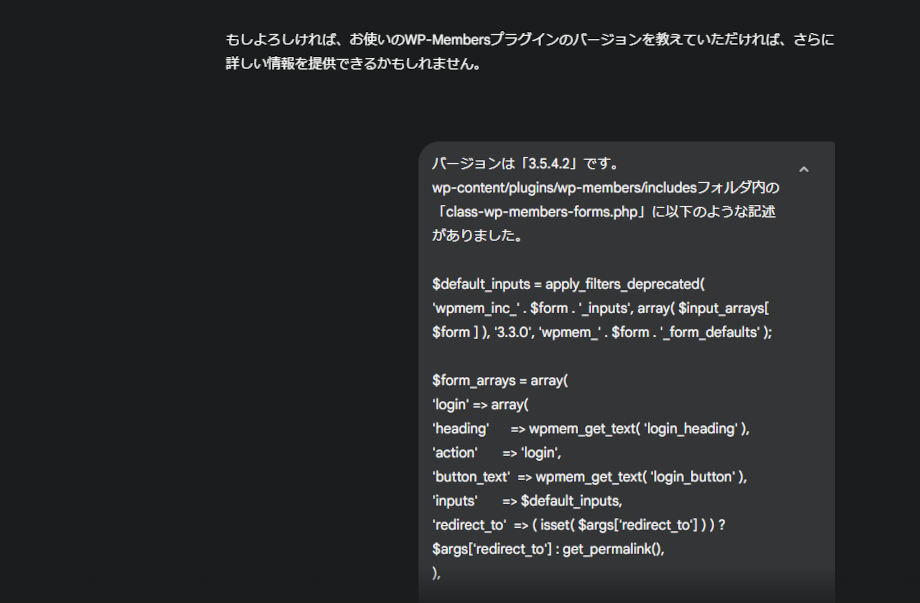920x603 pixels.
Task: Click the wpmem_get_text( 'login_heading' ) call
Action: coord(639,429)
